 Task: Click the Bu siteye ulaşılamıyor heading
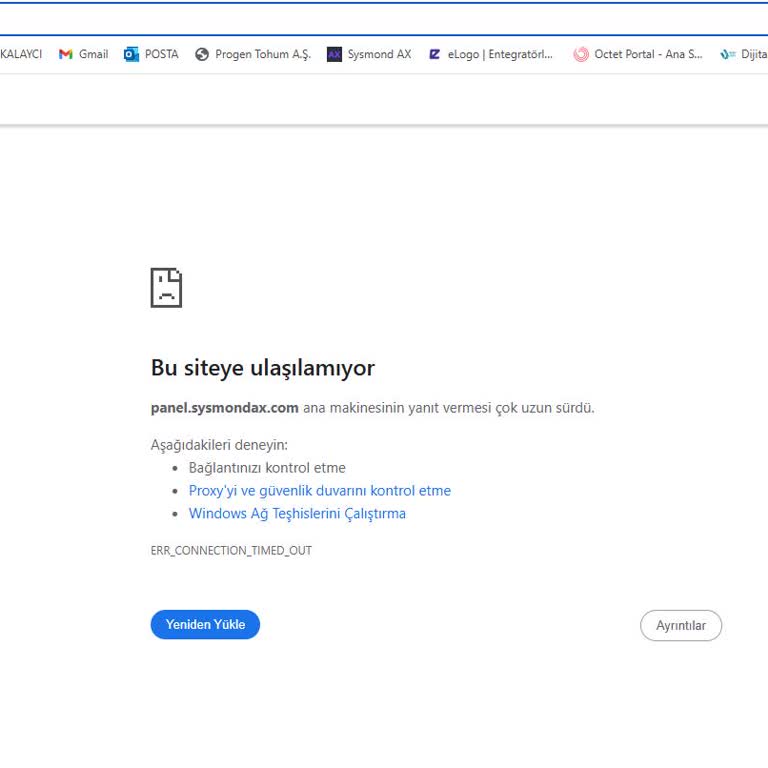pyautogui.click(x=263, y=368)
